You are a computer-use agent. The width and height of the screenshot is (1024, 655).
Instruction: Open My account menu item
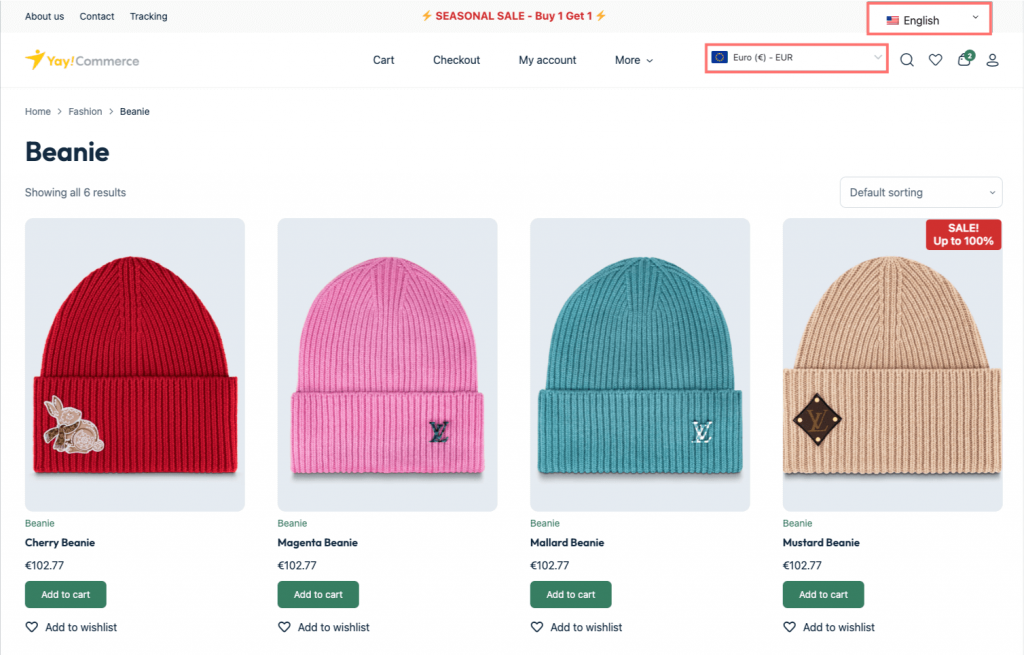[547, 60]
